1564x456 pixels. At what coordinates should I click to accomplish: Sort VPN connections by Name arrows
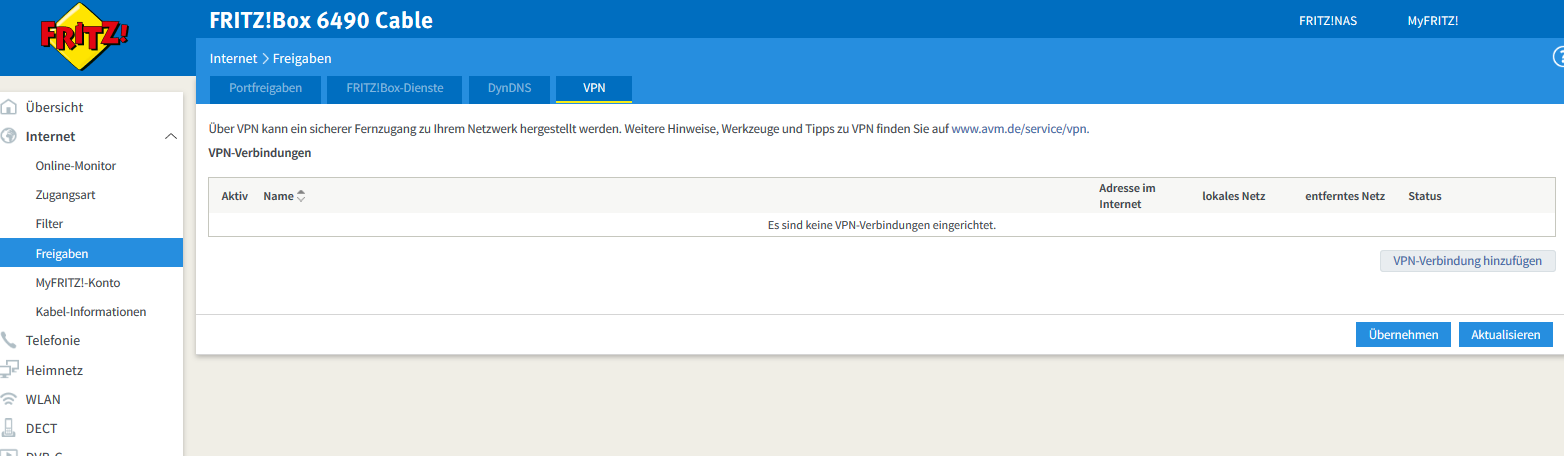click(x=301, y=196)
